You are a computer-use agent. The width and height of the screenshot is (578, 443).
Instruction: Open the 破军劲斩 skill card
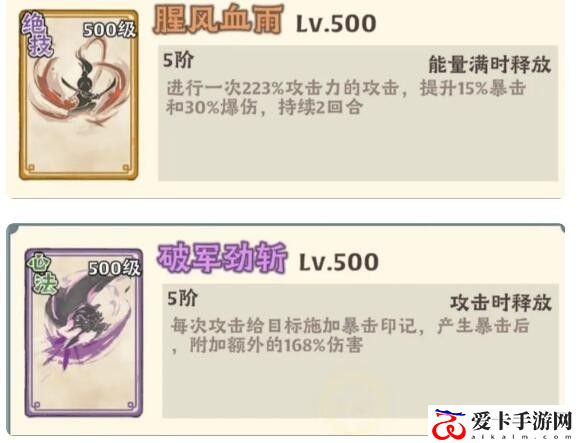84,333
